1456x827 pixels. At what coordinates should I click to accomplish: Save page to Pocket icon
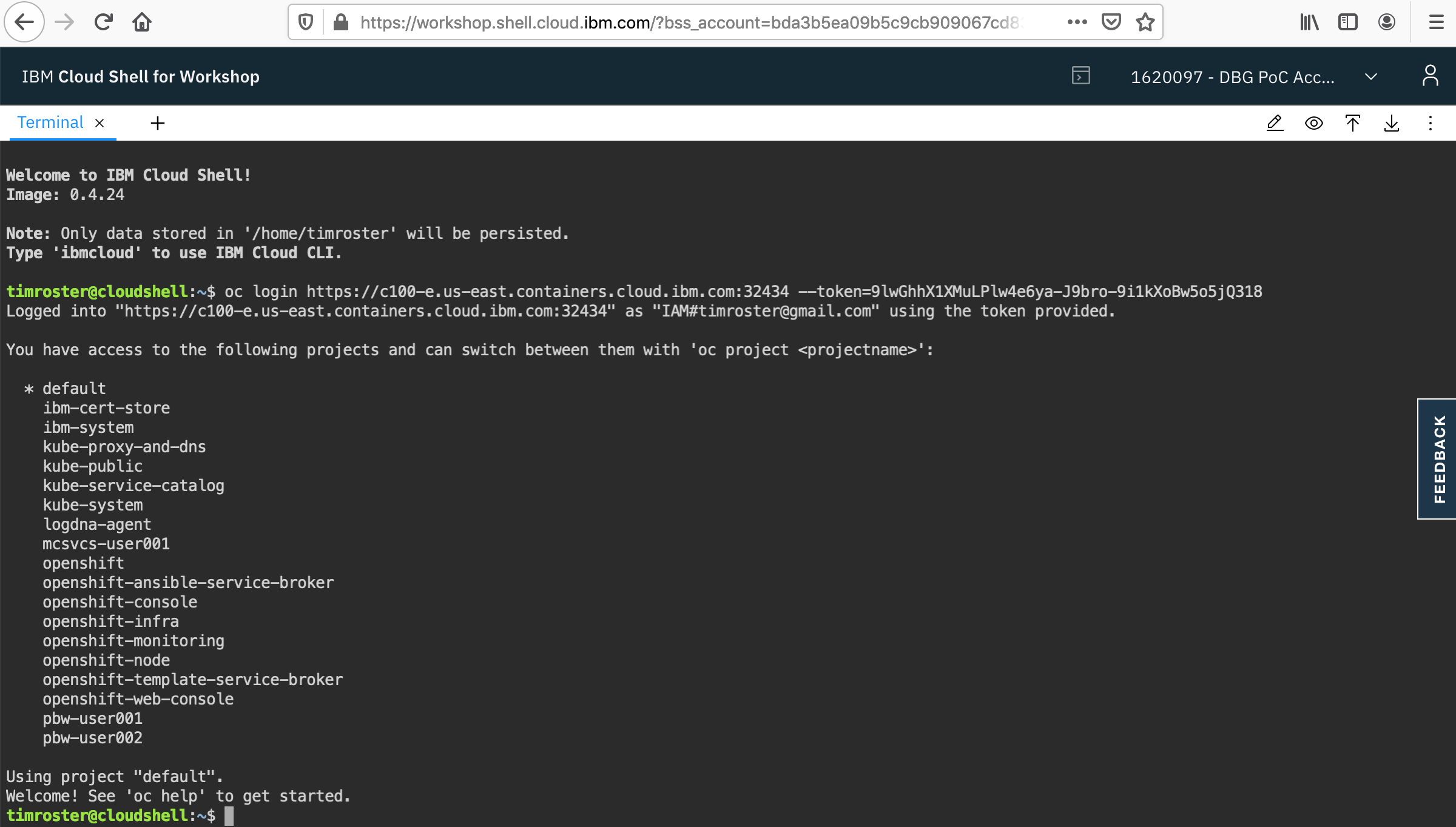point(1111,22)
